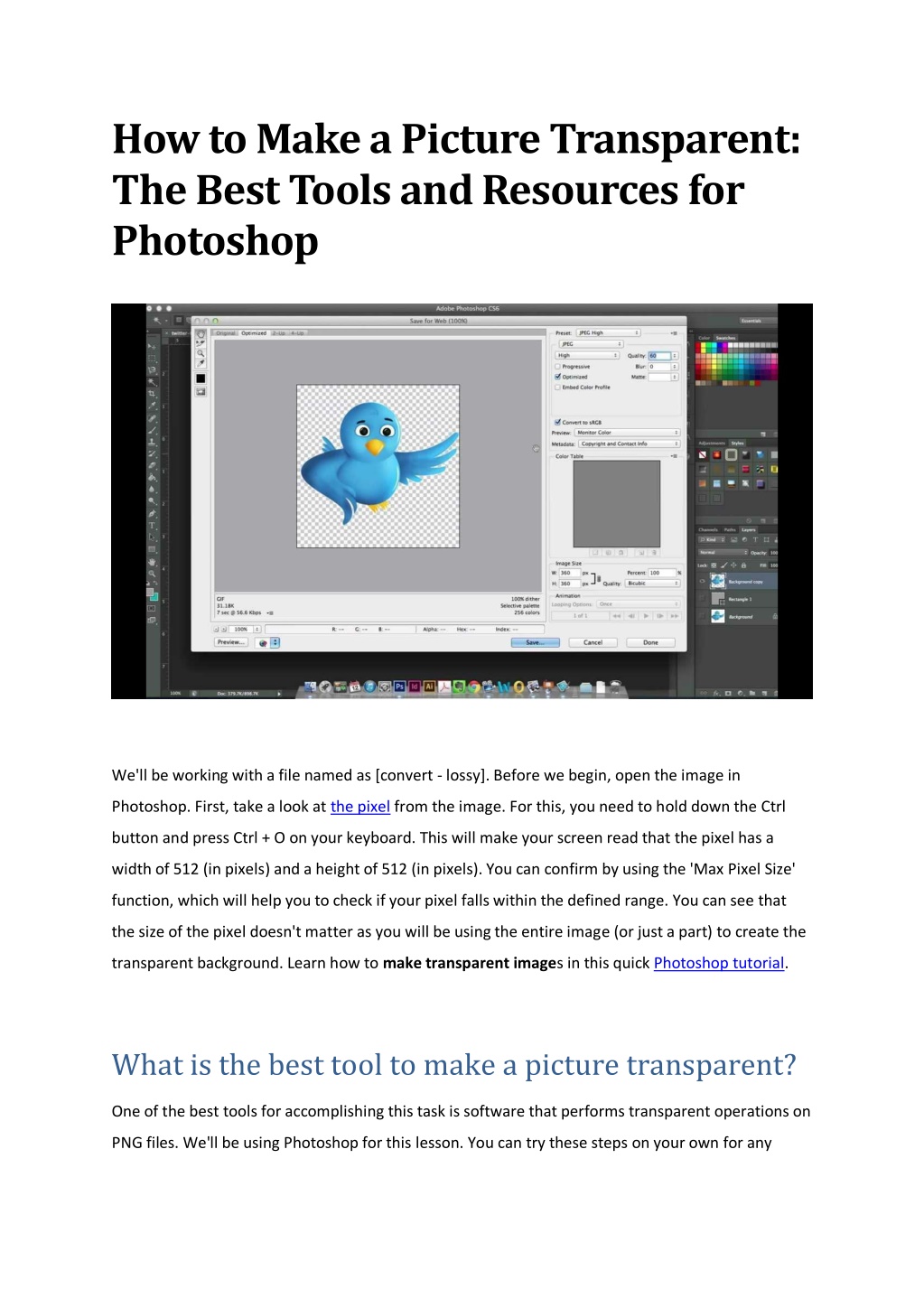Open the compression quality dropdown showing High
Screen dimensions: 924x1308
click(x=587, y=356)
